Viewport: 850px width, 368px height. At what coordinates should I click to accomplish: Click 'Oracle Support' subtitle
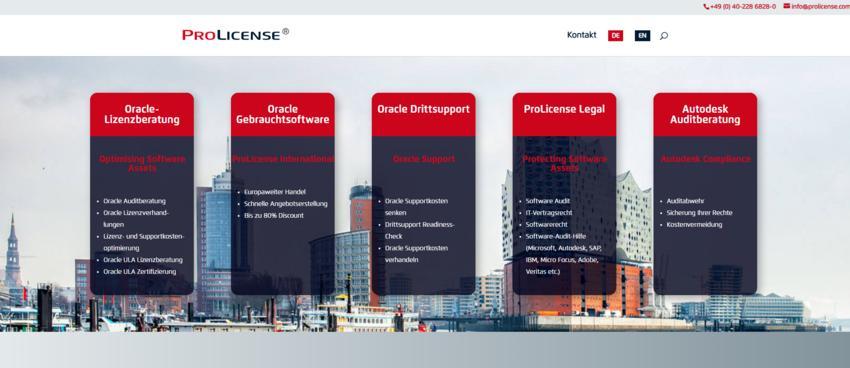click(424, 159)
